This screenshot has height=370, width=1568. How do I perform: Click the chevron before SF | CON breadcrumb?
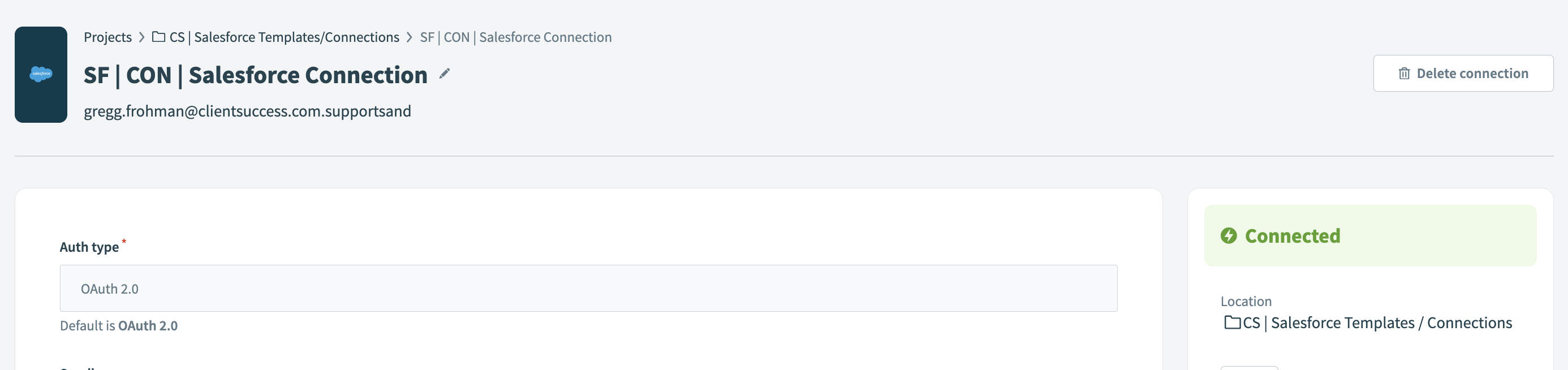(409, 37)
